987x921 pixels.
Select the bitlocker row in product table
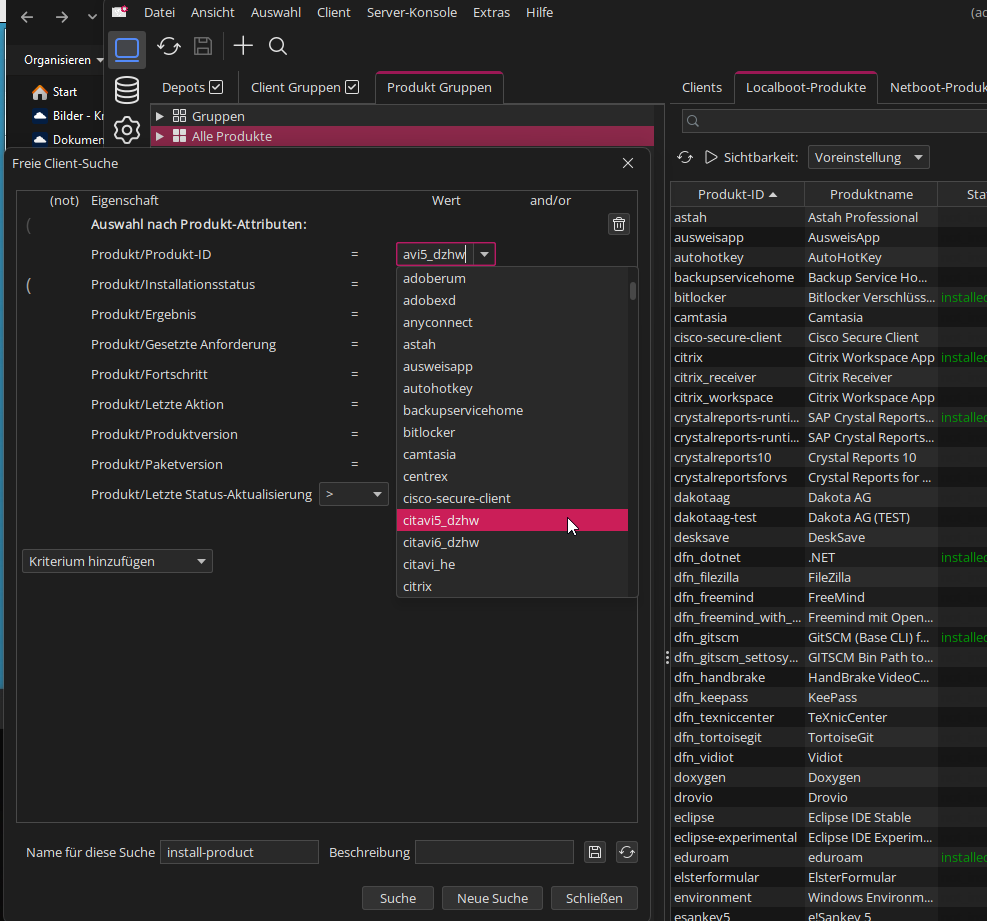tap(829, 297)
